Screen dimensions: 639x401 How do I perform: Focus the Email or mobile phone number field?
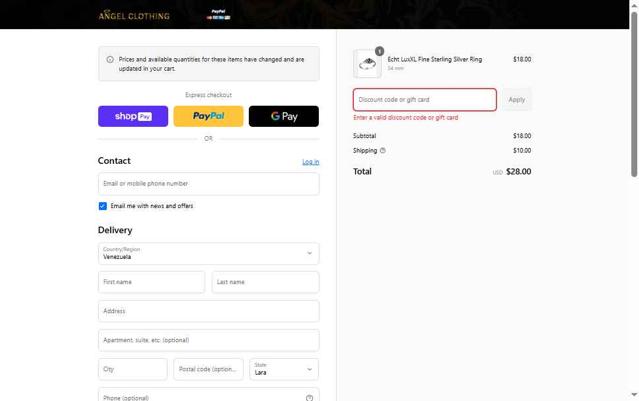pos(209,184)
